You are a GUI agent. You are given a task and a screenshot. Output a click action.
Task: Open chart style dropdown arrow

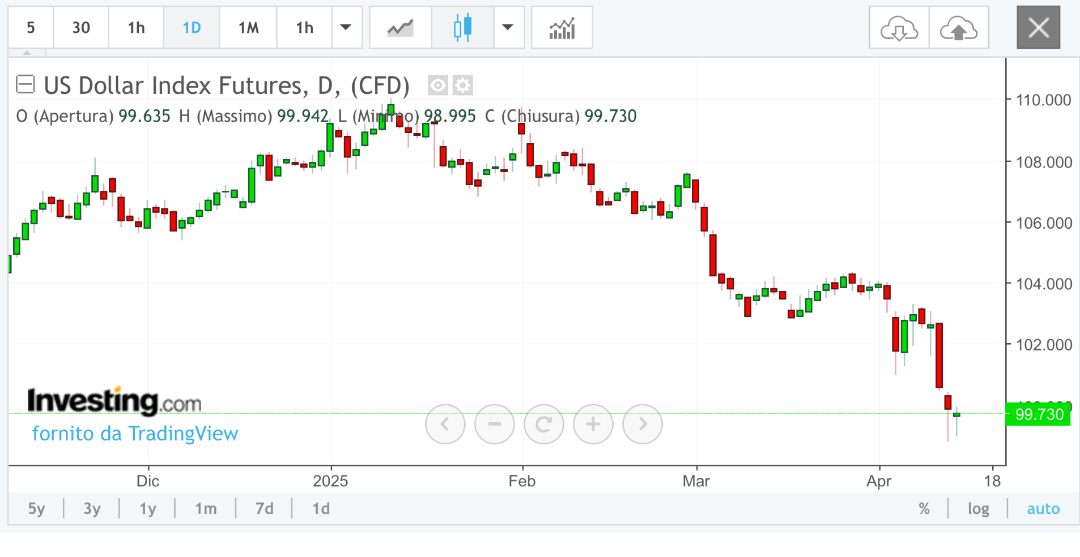coord(508,28)
